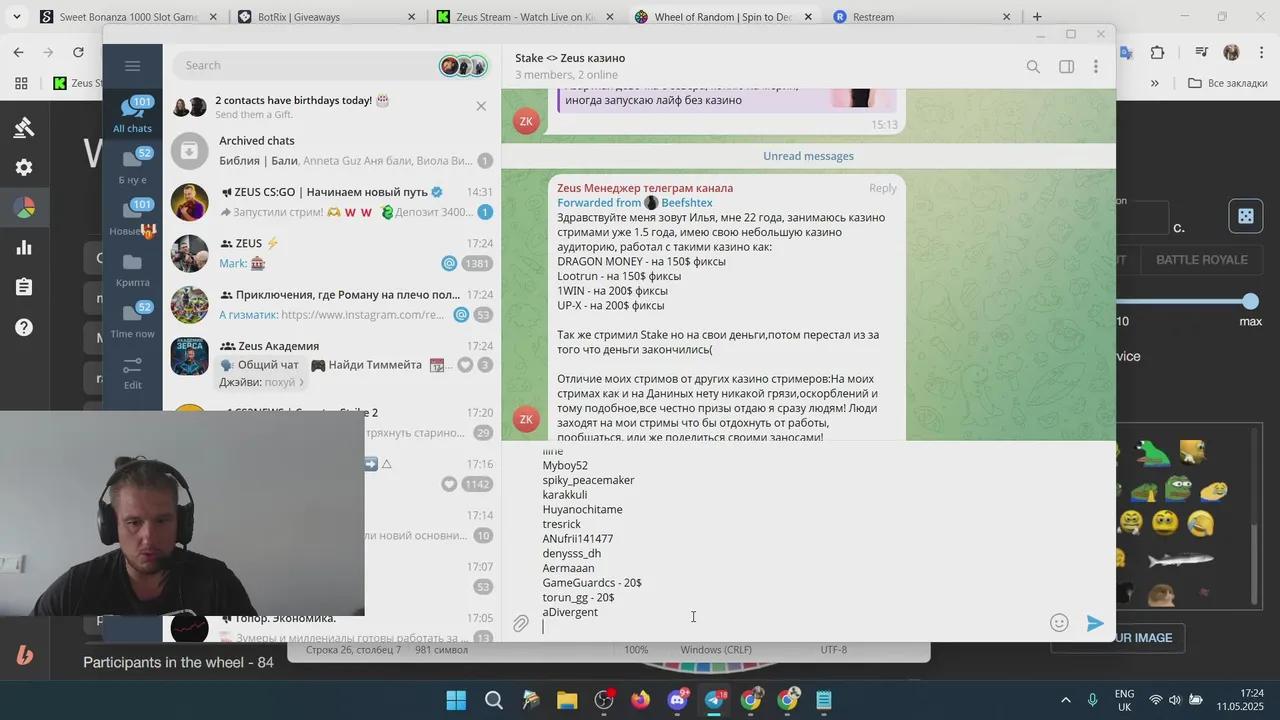Open Firefox from the taskbar

pyautogui.click(x=641, y=700)
